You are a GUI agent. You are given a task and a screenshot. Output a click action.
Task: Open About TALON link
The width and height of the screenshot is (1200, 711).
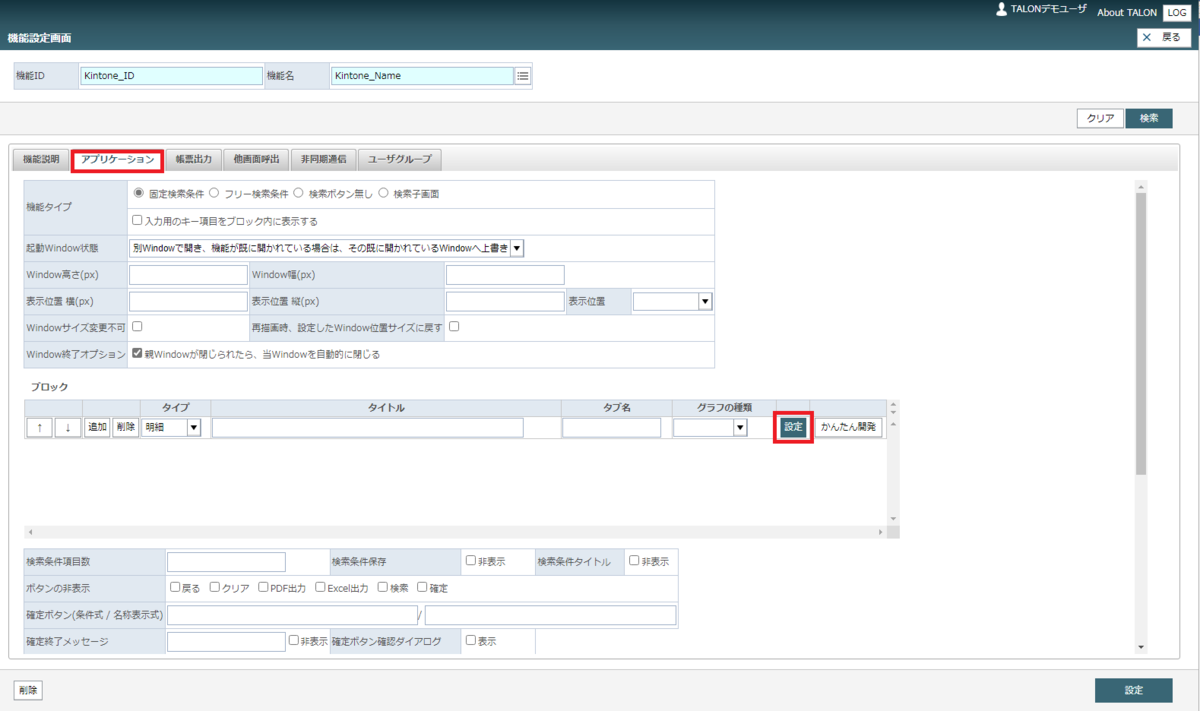click(x=1126, y=12)
